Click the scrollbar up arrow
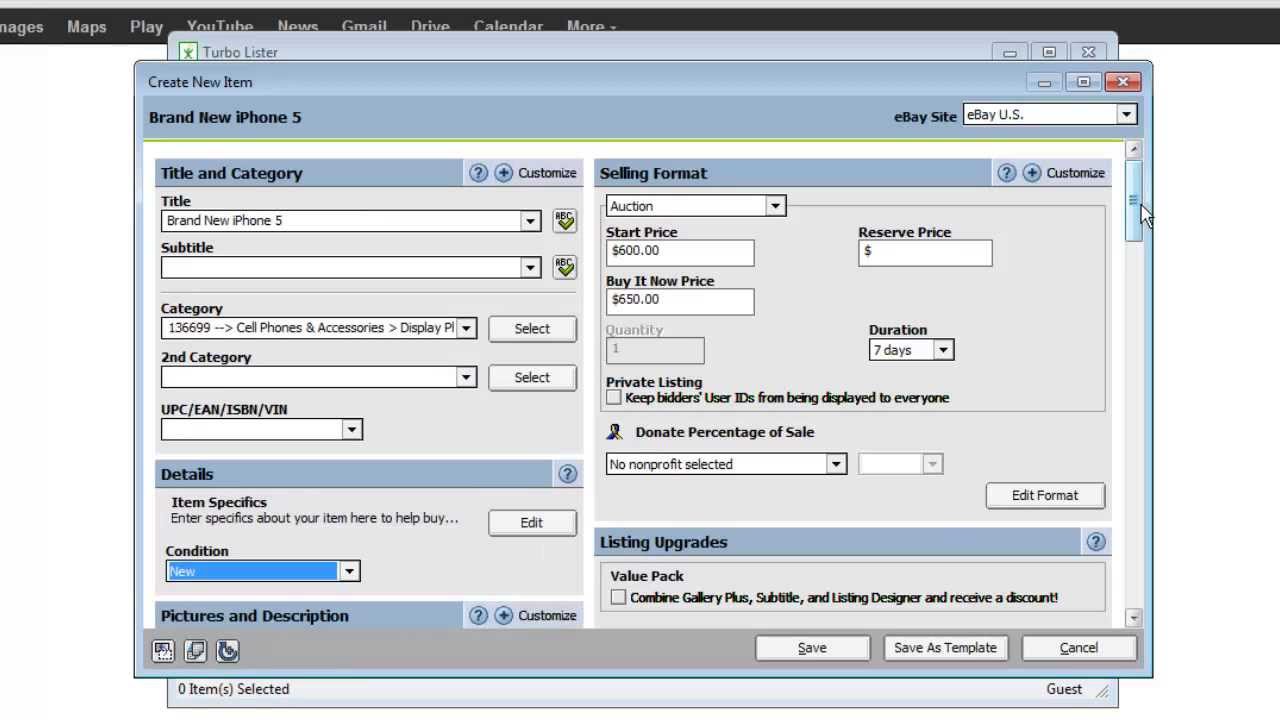This screenshot has height=720, width=1280. click(1133, 150)
